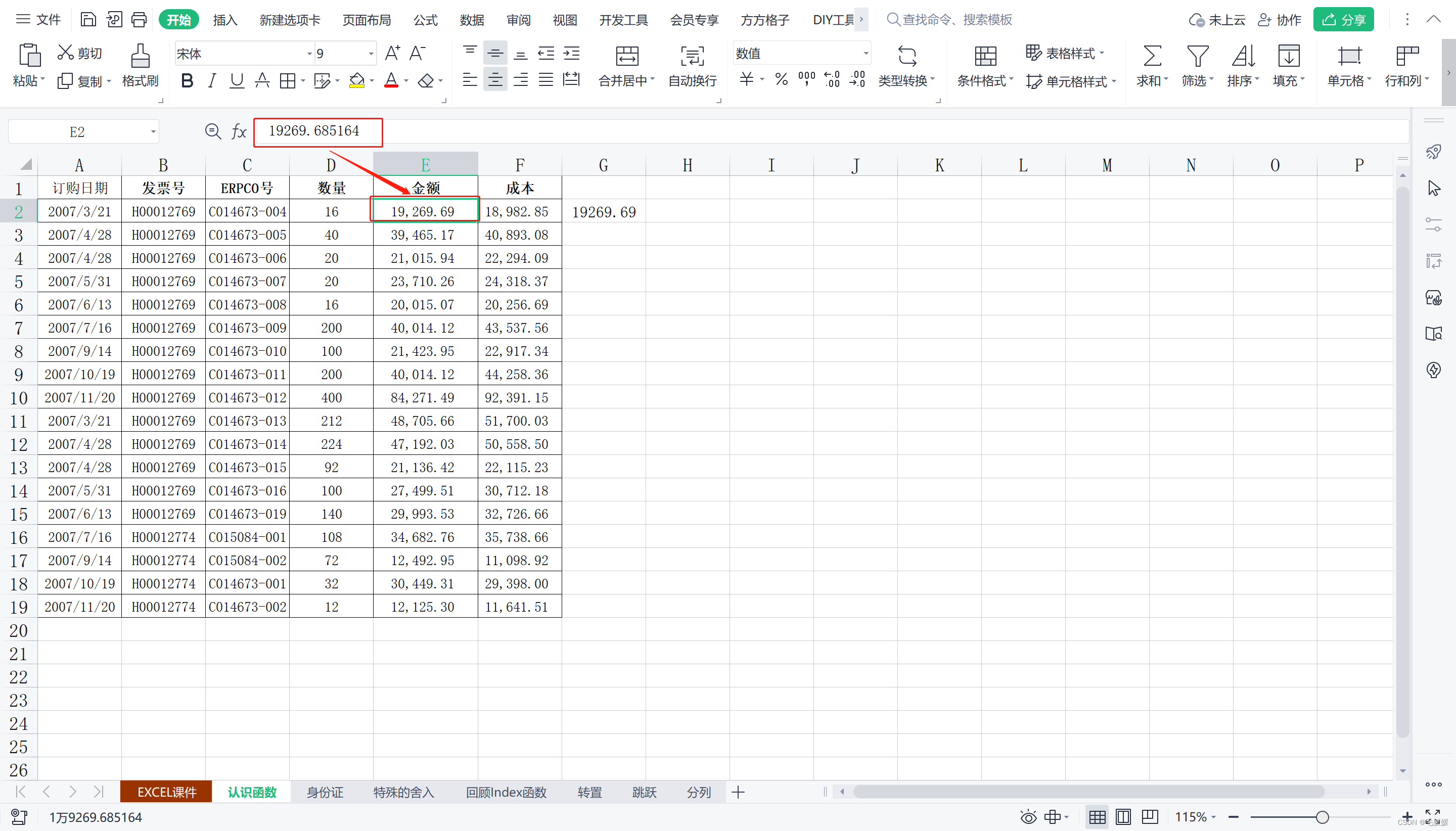
Task: Toggle bold formatting
Action: (x=187, y=80)
